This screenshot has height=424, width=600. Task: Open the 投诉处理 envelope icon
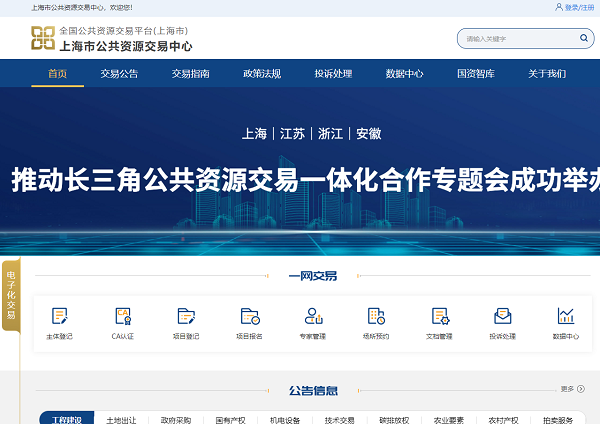click(502, 316)
